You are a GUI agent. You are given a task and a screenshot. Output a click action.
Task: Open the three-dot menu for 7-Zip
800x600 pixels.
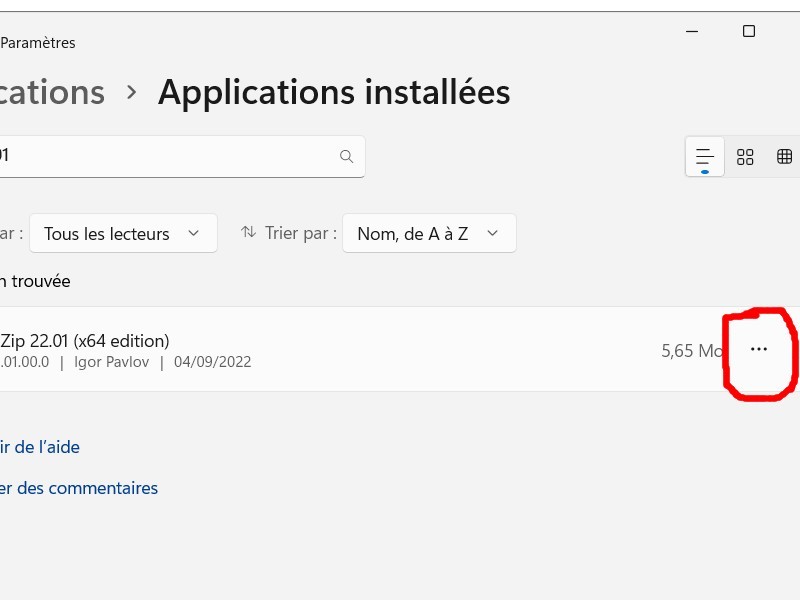[x=758, y=349]
